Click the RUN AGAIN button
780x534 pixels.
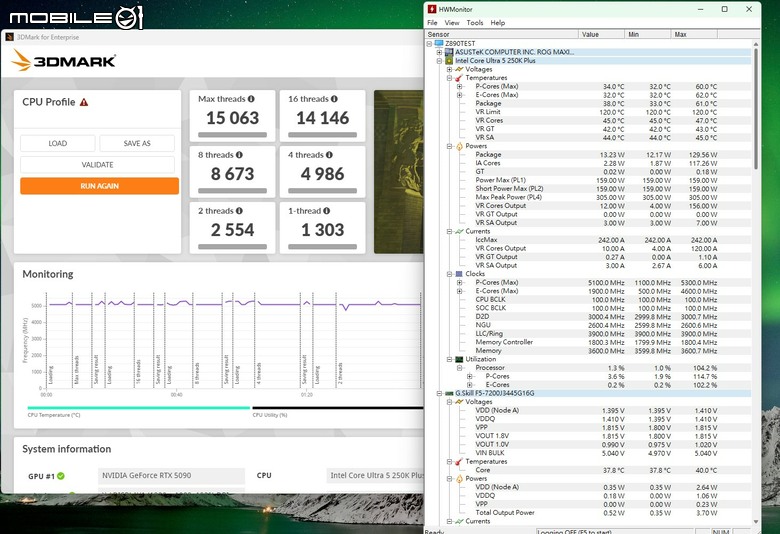[x=99, y=186]
